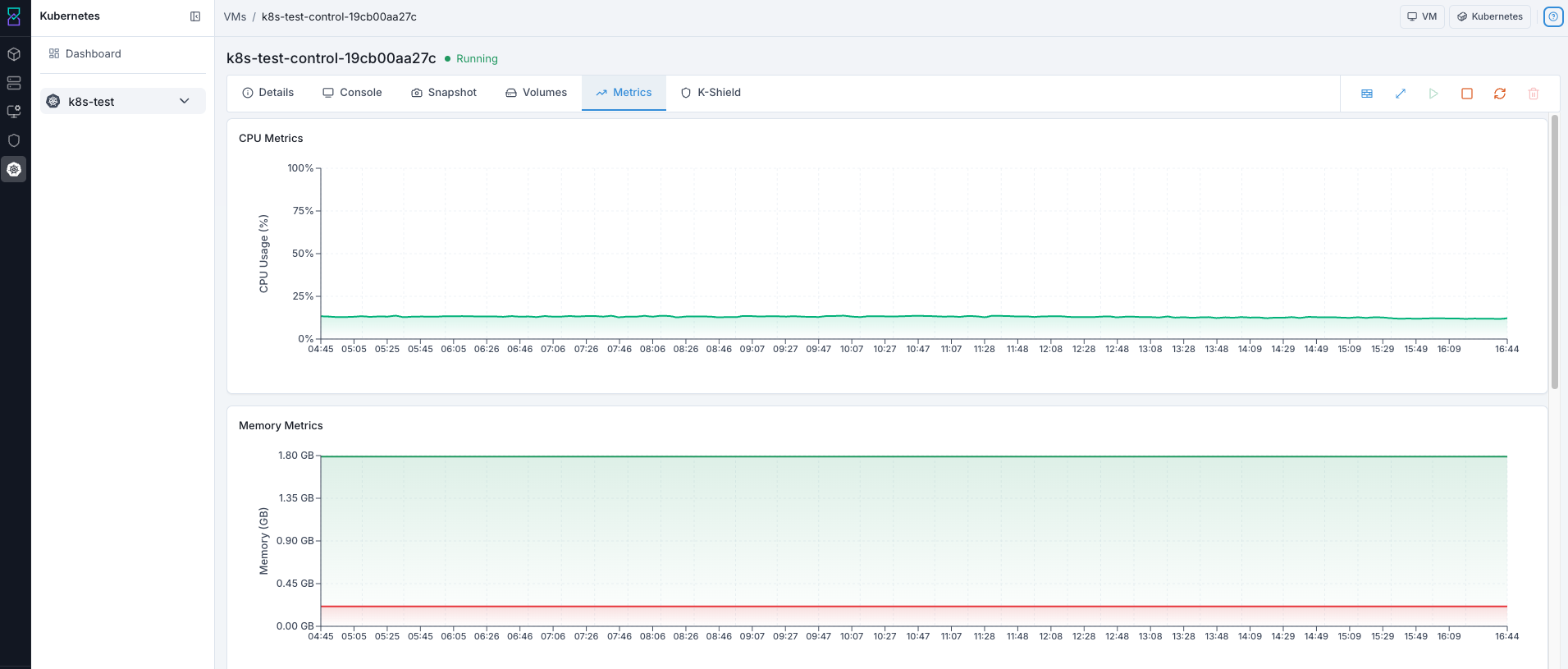Click the orange restart VM icon
Screen dimensions: 1568x669
[1500, 94]
